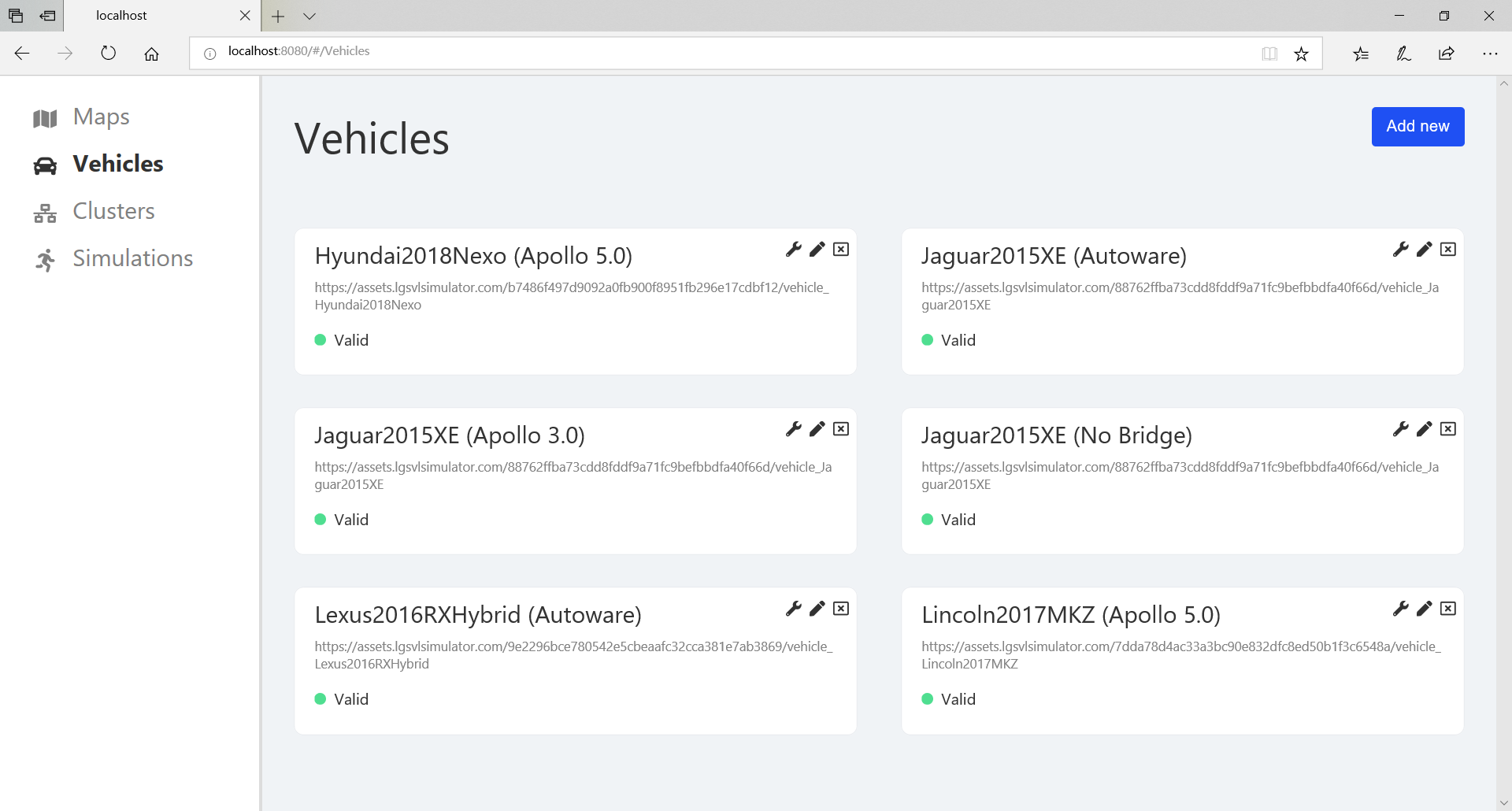Screen dimensions: 1512x811
Task: Open reading view icon in address bar
Action: pos(1269,54)
